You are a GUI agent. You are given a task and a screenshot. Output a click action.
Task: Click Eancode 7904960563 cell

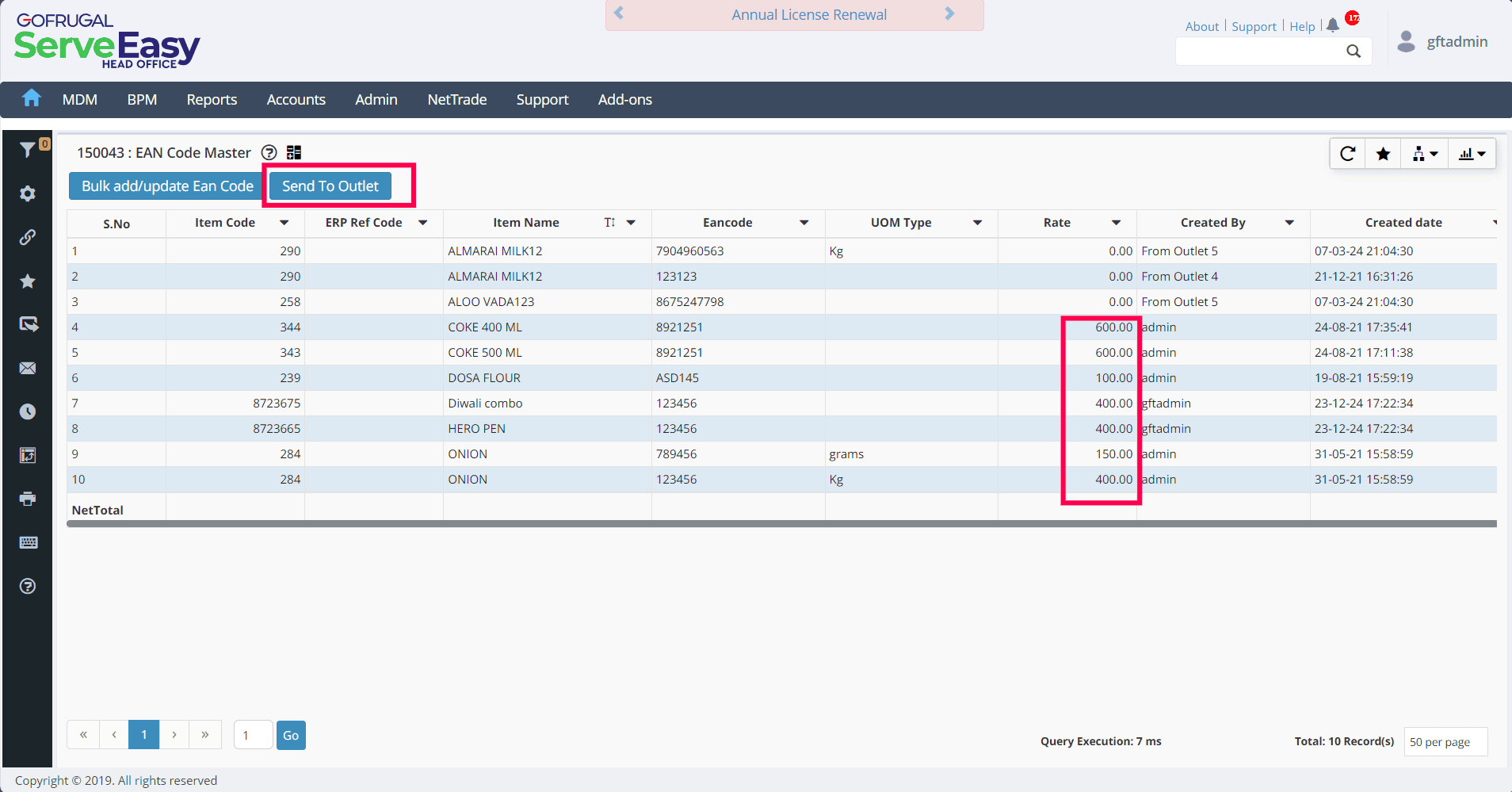[x=738, y=251]
